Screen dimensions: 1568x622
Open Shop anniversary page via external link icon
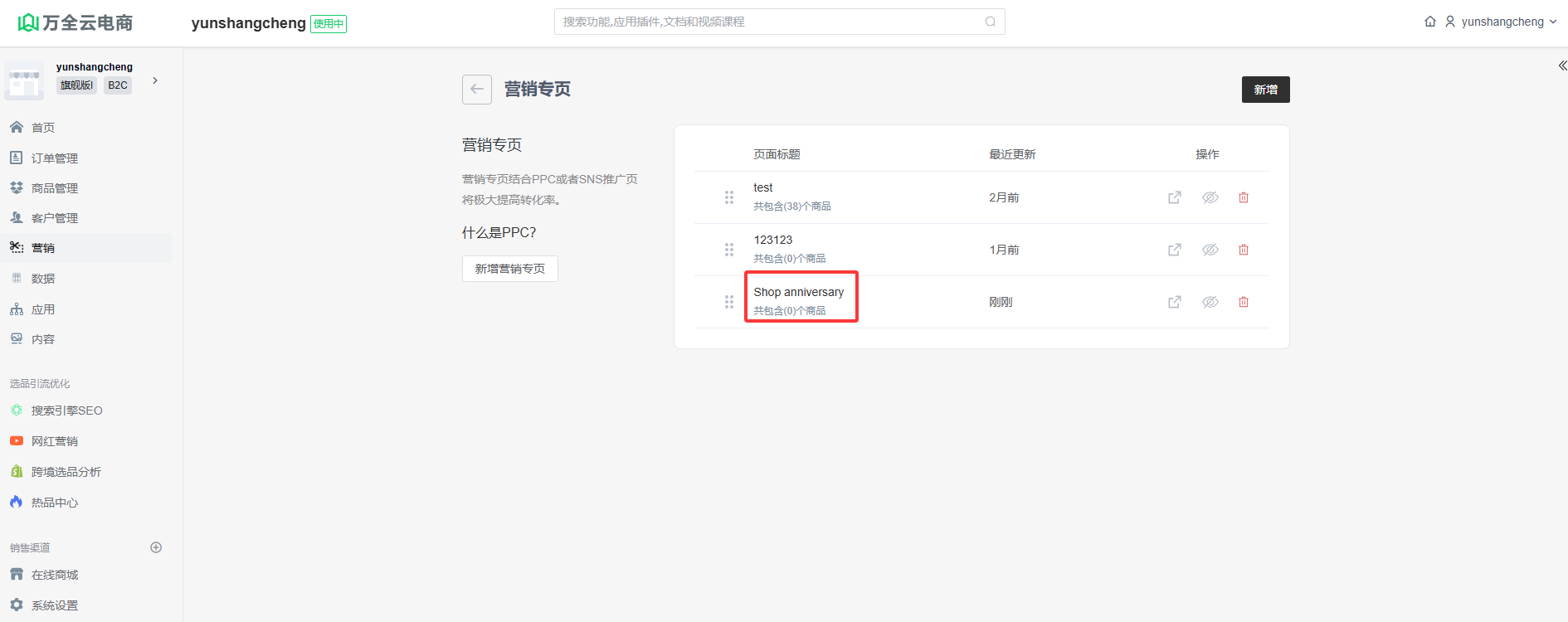(1174, 302)
